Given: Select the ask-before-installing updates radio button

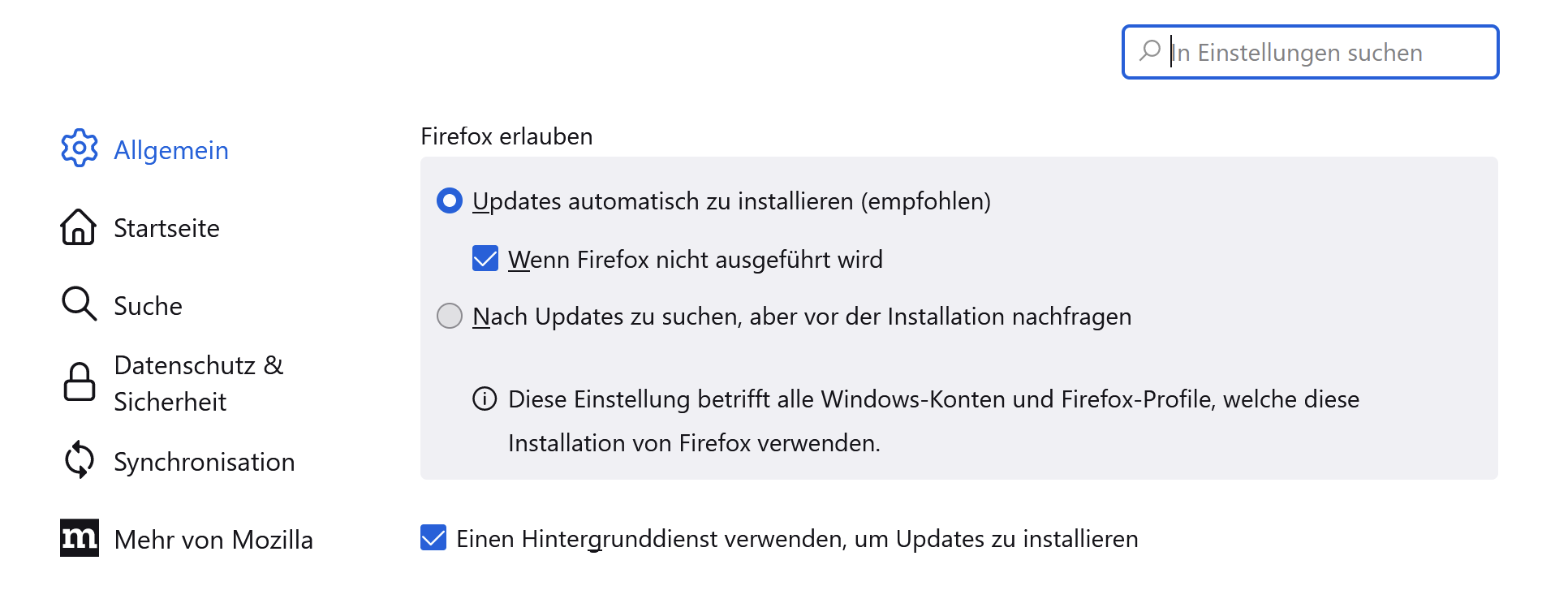Looking at the screenshot, I should 450,316.
